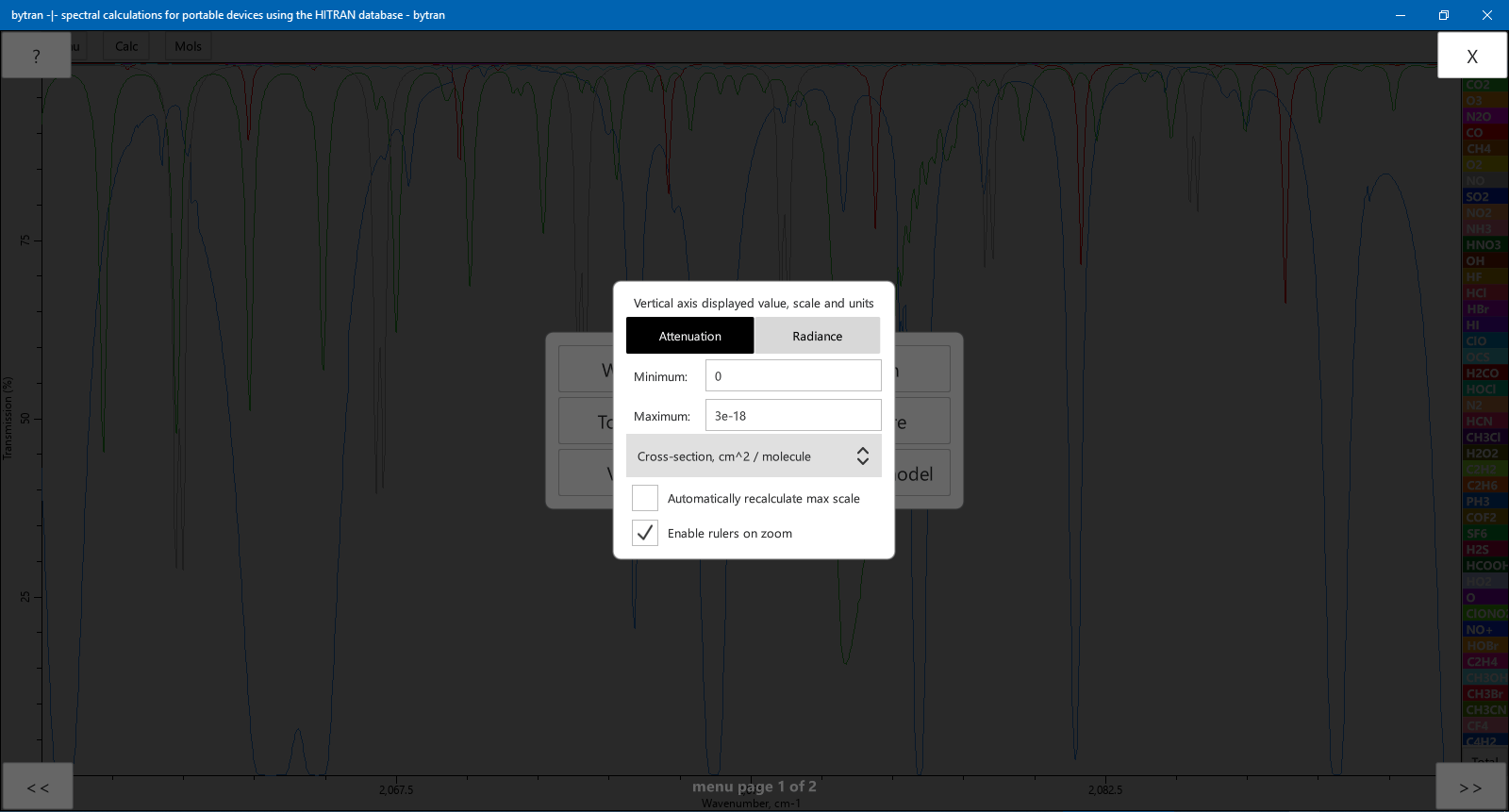
Task: Click the ClONO2 molecule label
Action: click(x=1484, y=614)
